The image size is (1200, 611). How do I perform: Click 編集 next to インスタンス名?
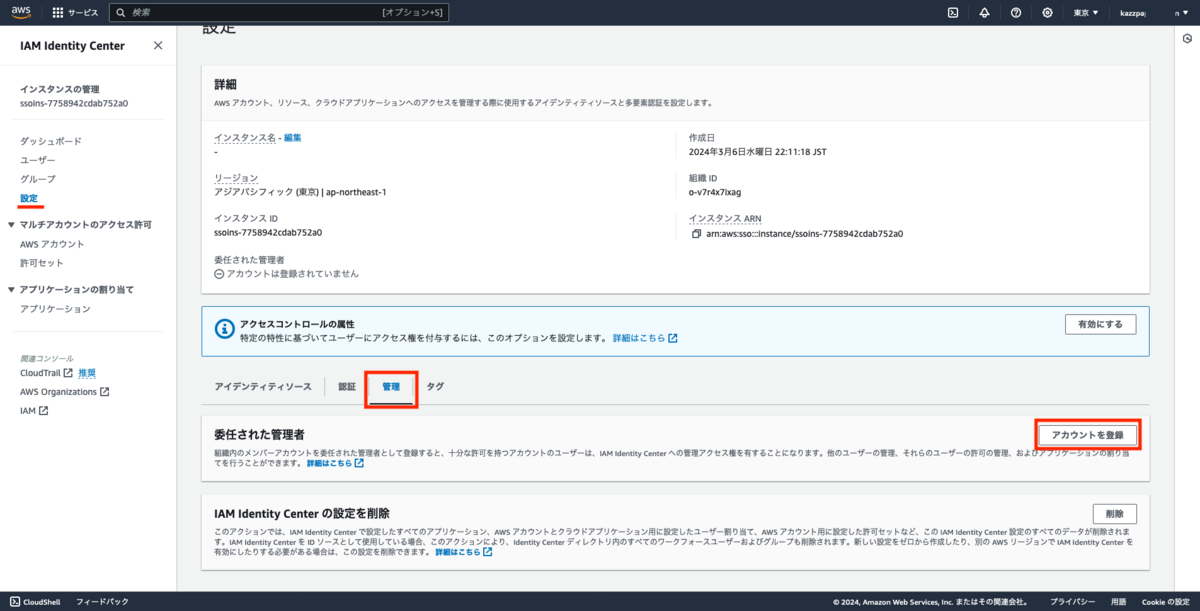(x=292, y=137)
